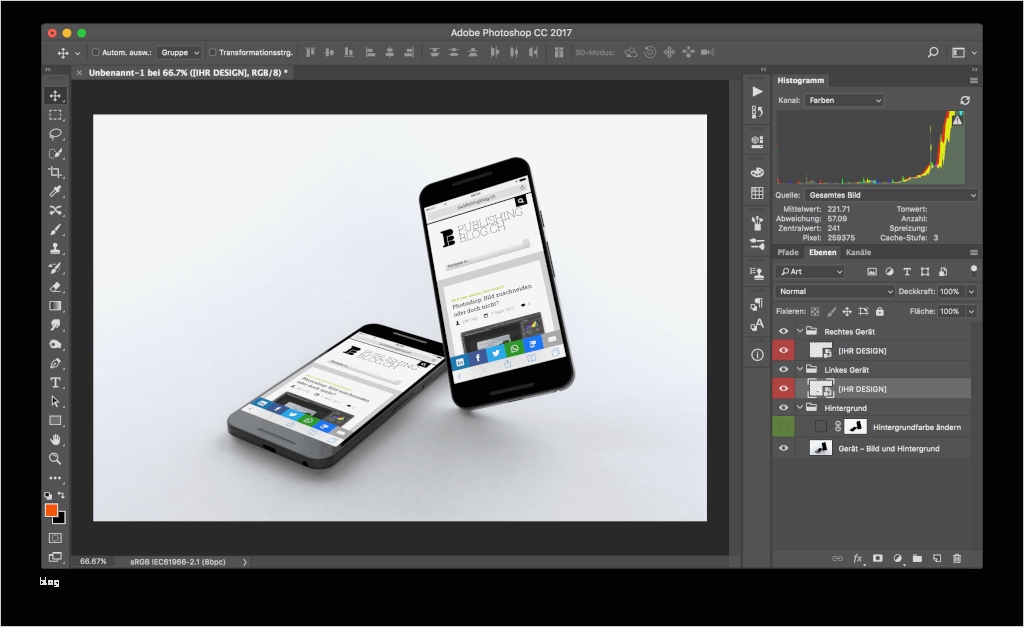This screenshot has height=627, width=1024.
Task: Switch to the Pfade tab
Action: click(788, 252)
